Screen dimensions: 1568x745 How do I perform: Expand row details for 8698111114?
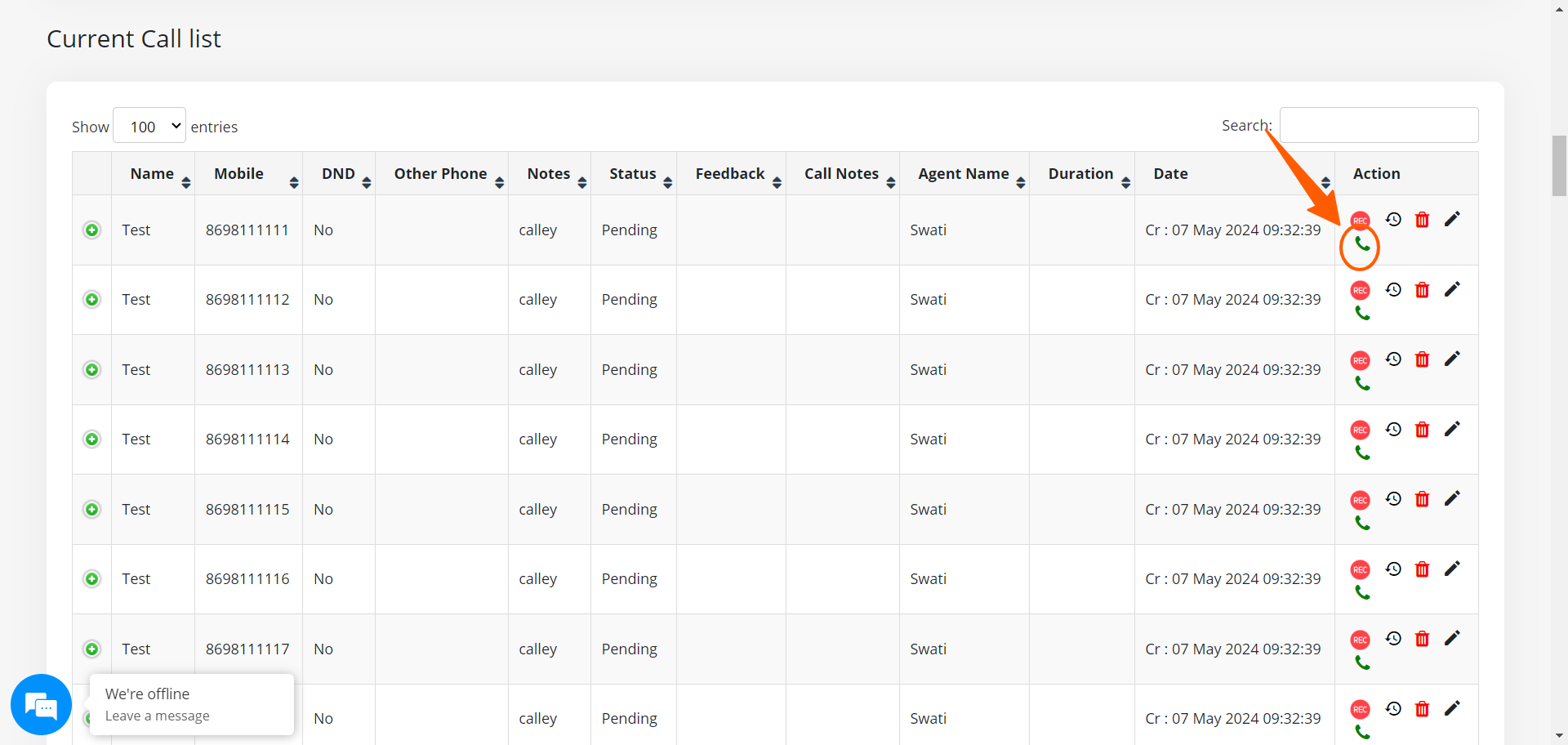pyautogui.click(x=92, y=439)
